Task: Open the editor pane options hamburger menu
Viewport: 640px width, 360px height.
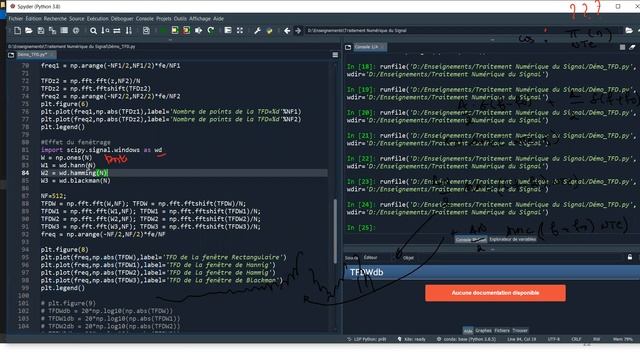Action: point(335,55)
